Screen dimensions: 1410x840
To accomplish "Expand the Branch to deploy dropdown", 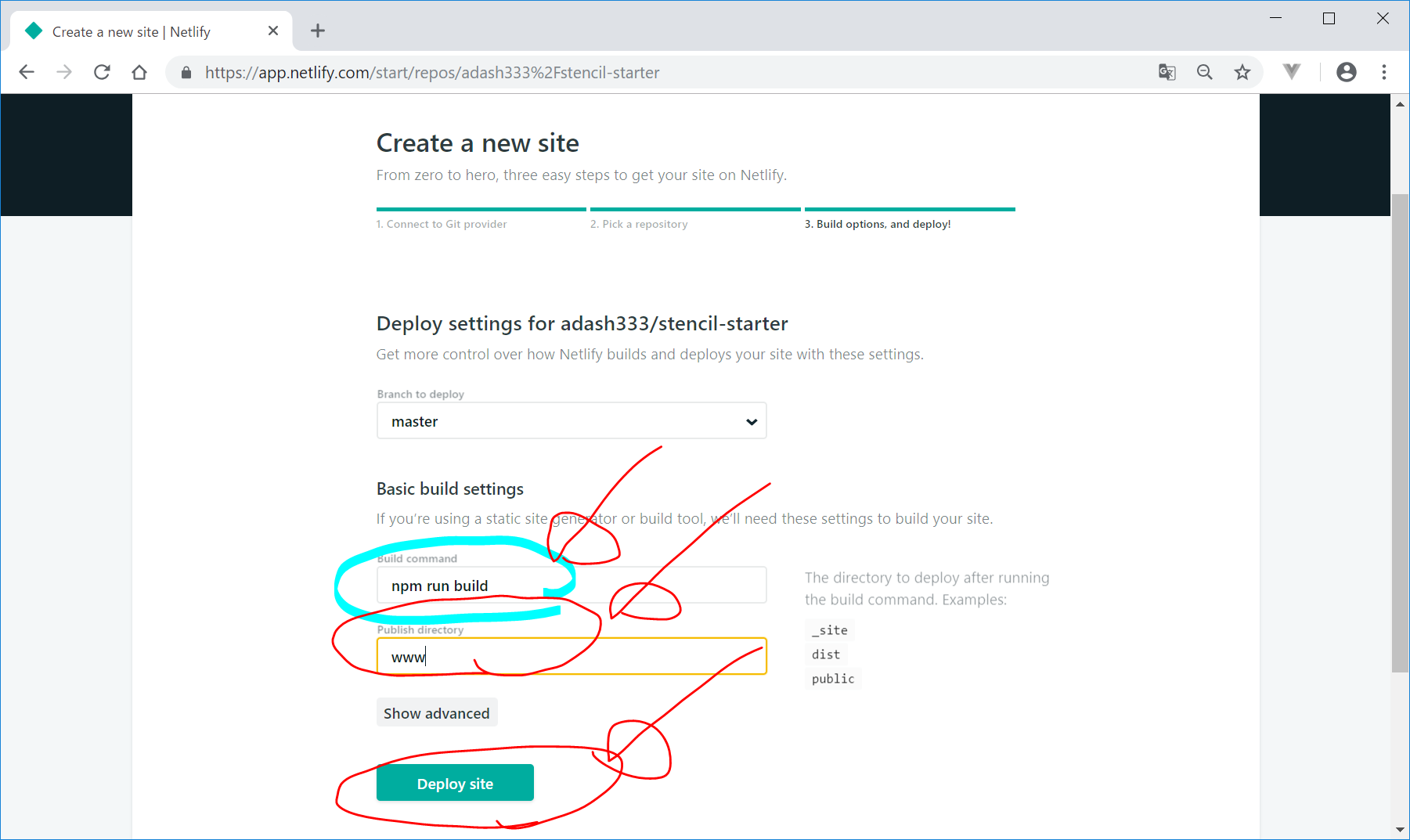I will pyautogui.click(x=571, y=421).
